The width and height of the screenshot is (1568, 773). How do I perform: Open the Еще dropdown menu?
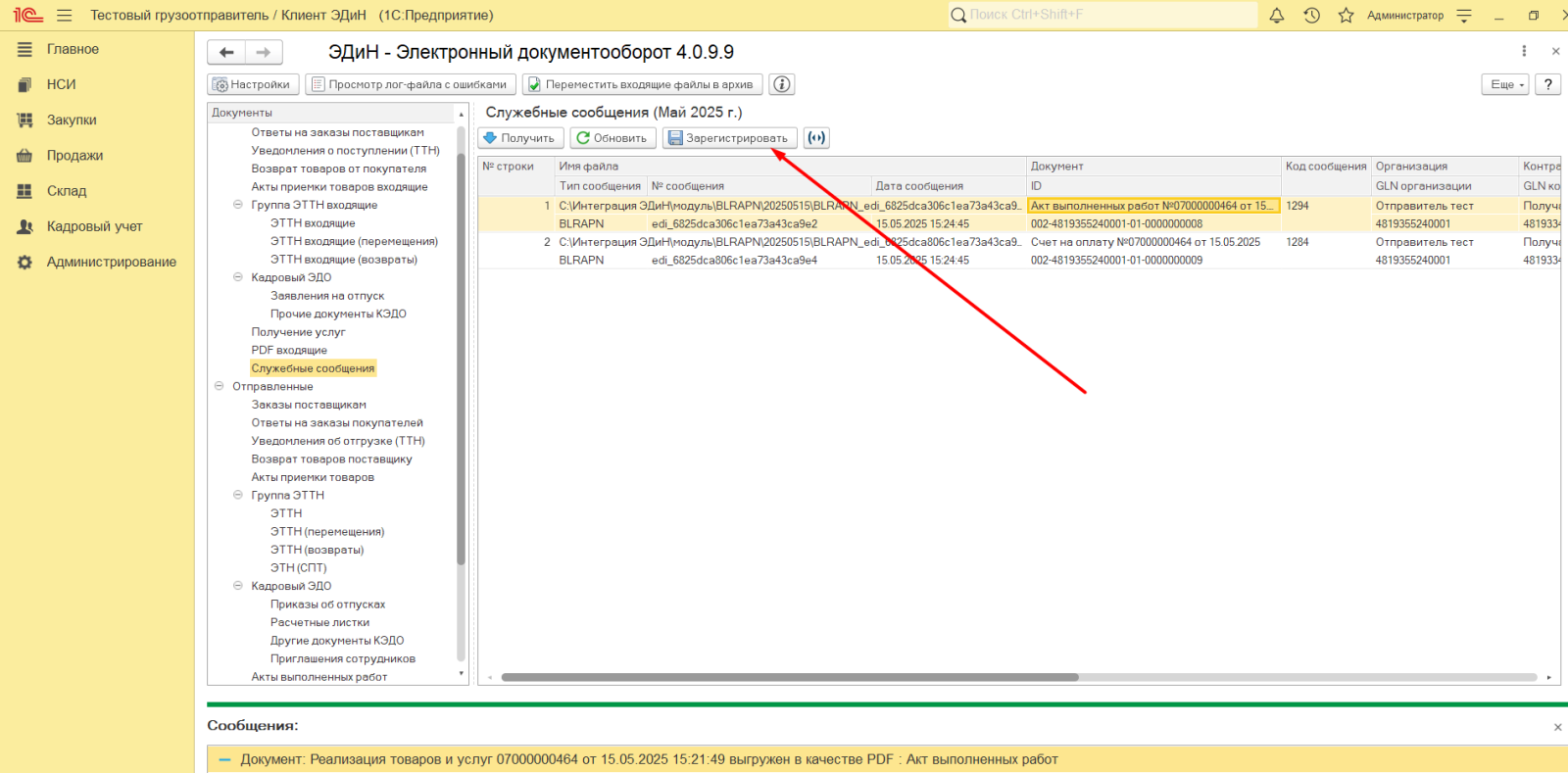pyautogui.click(x=1506, y=84)
